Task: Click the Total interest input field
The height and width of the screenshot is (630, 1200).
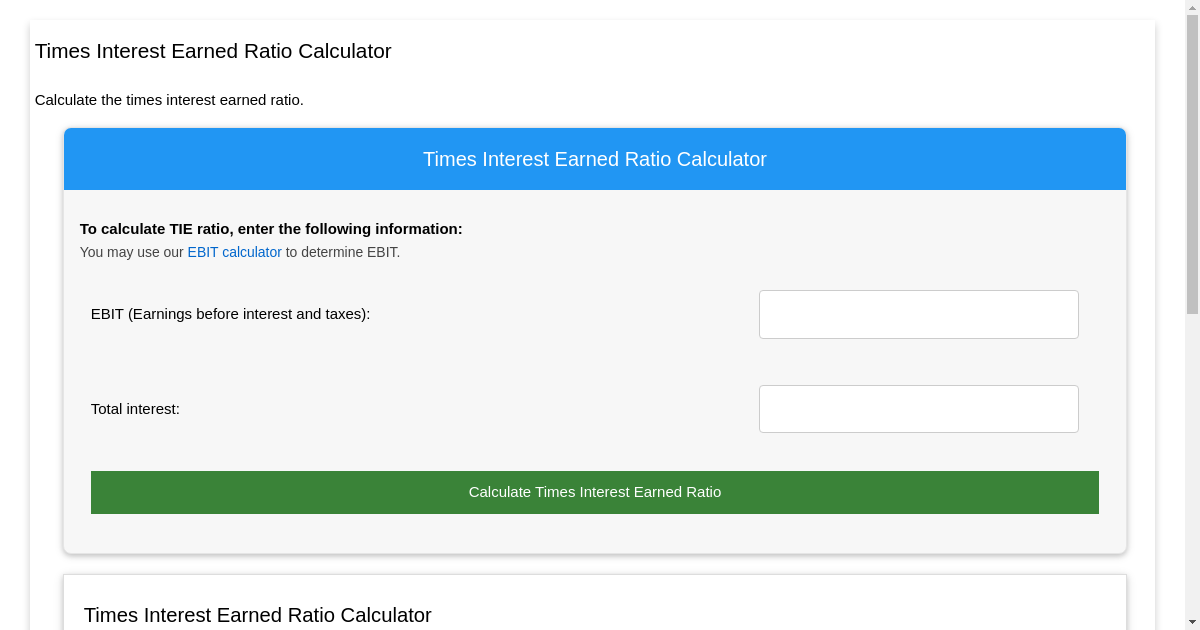Action: [918, 408]
